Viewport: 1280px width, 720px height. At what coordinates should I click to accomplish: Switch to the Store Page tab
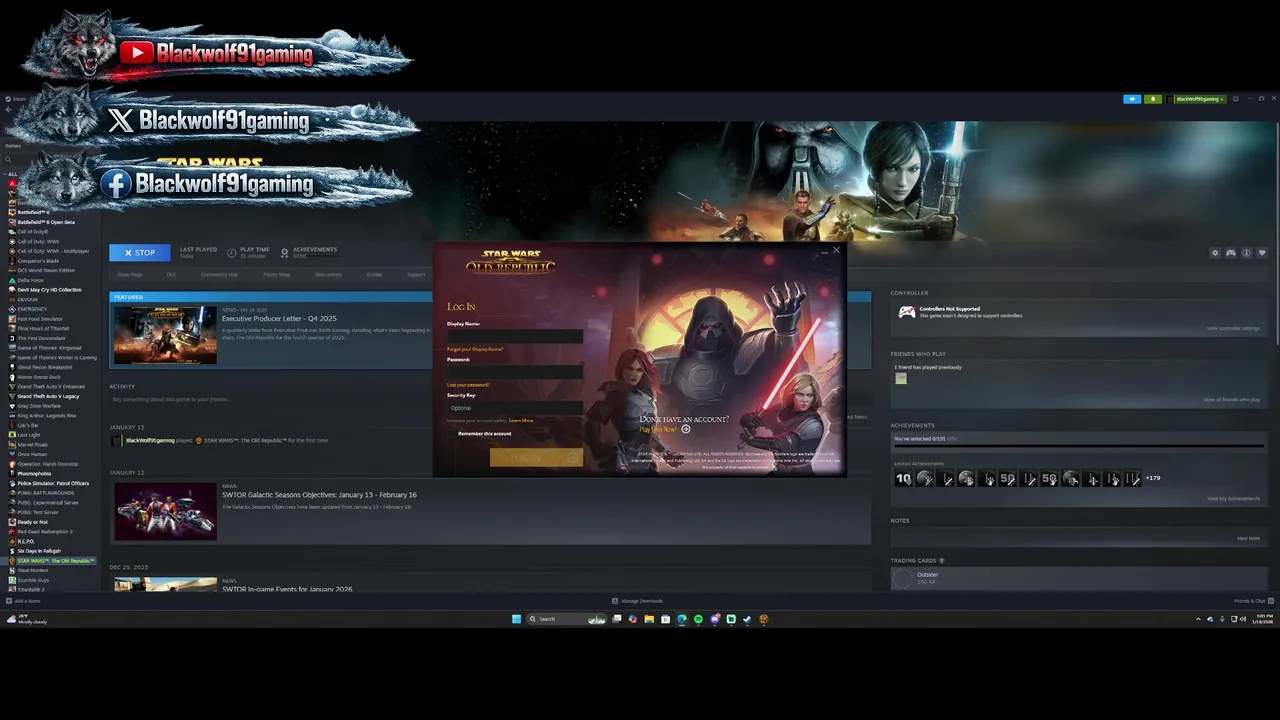(130, 274)
